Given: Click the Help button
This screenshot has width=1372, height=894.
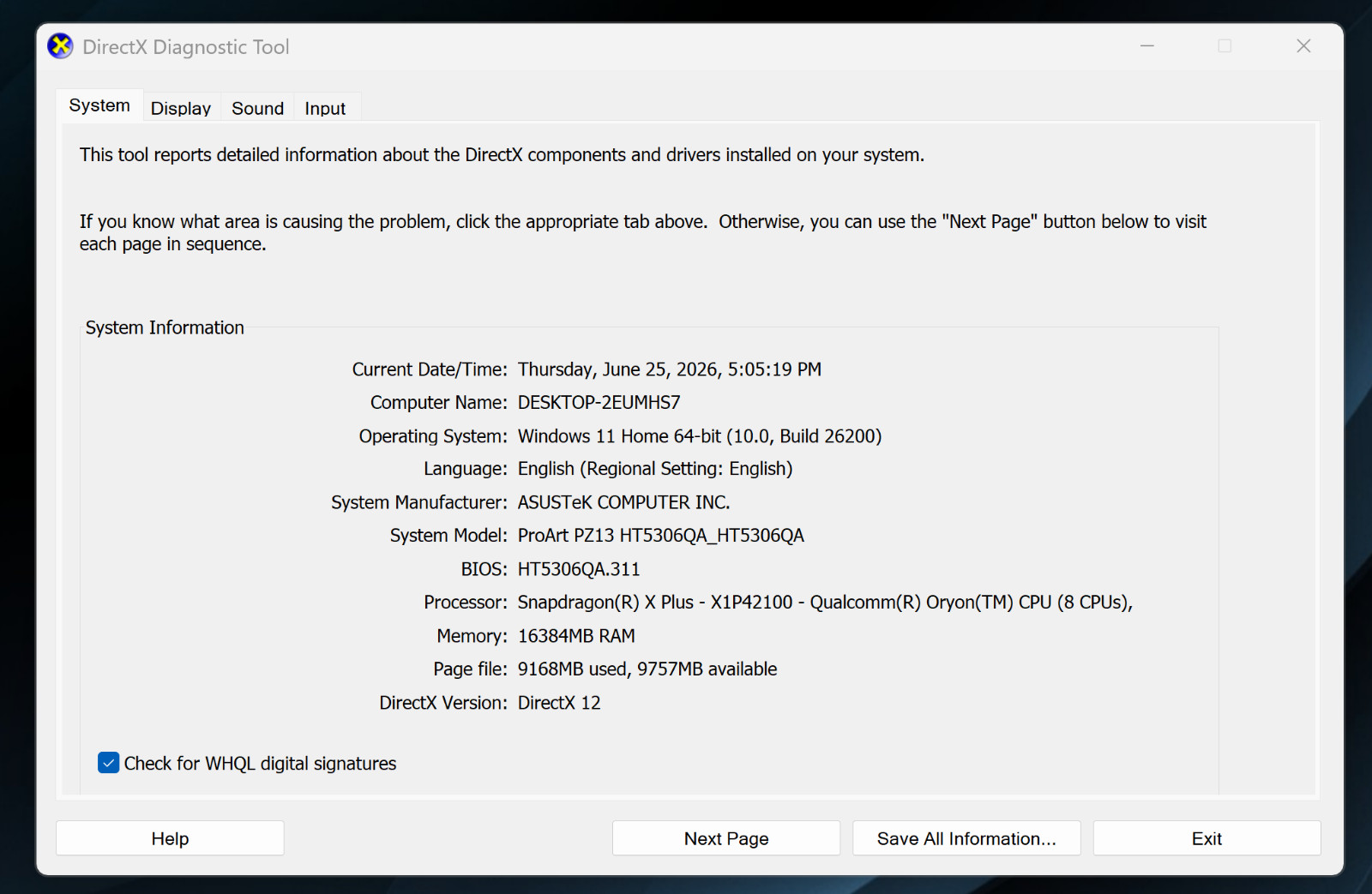Looking at the screenshot, I should pos(170,838).
